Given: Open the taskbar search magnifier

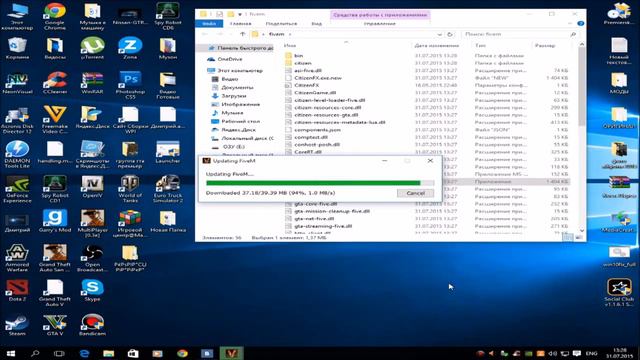Looking at the screenshot, I should click(35, 353).
